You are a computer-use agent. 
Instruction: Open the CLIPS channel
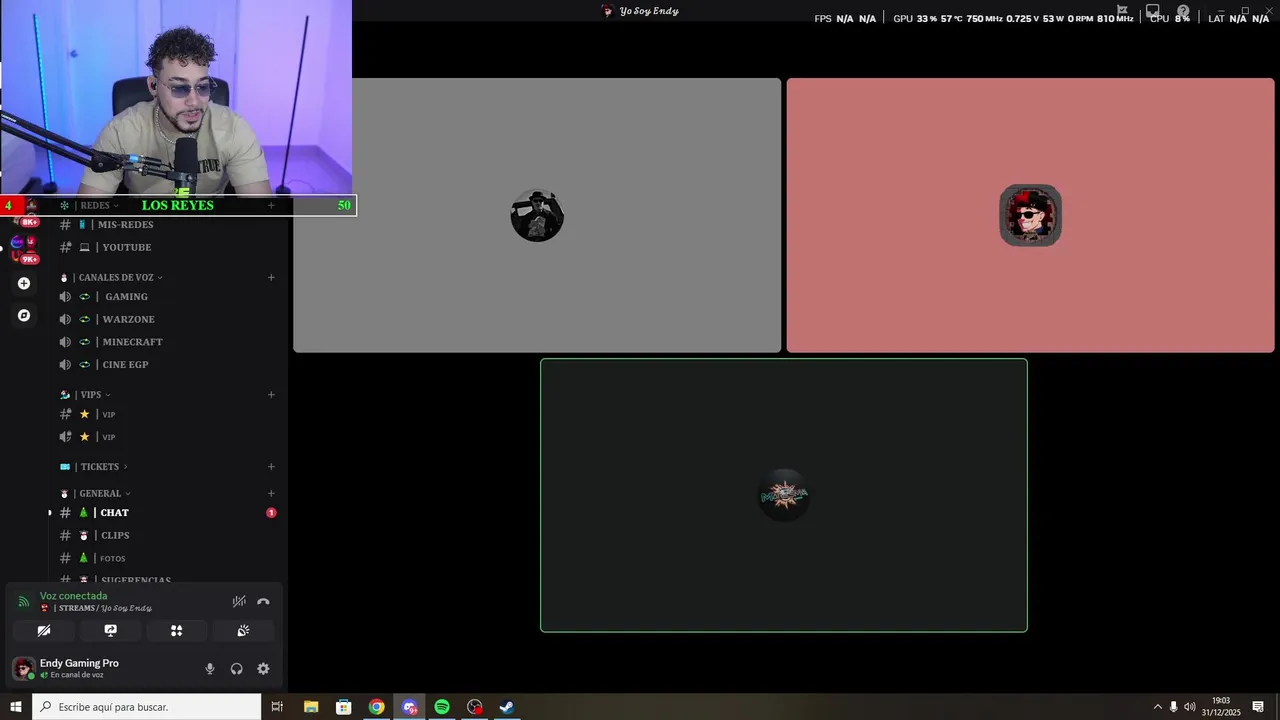coord(168,535)
